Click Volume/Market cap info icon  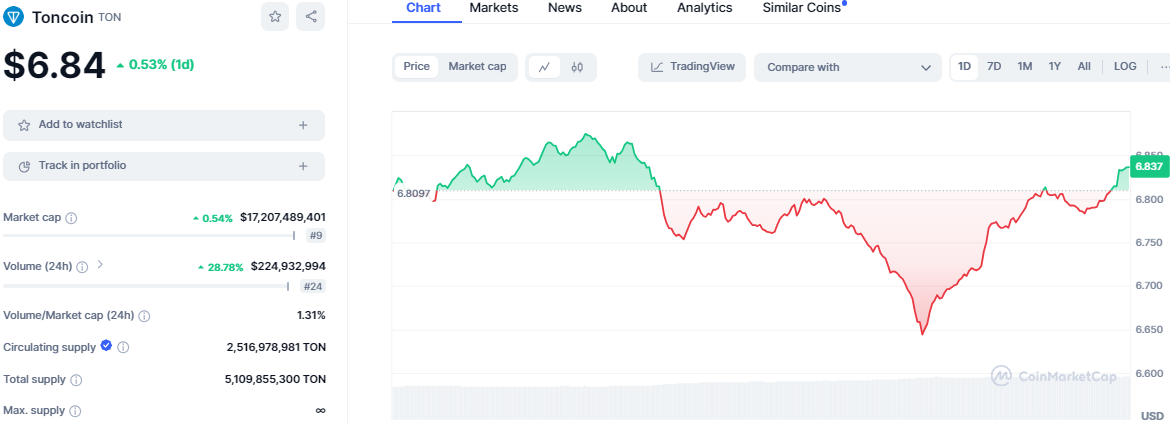click(144, 316)
